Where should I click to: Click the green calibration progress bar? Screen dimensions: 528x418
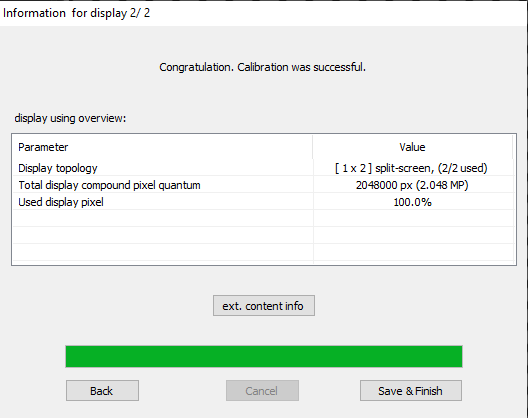tap(264, 356)
